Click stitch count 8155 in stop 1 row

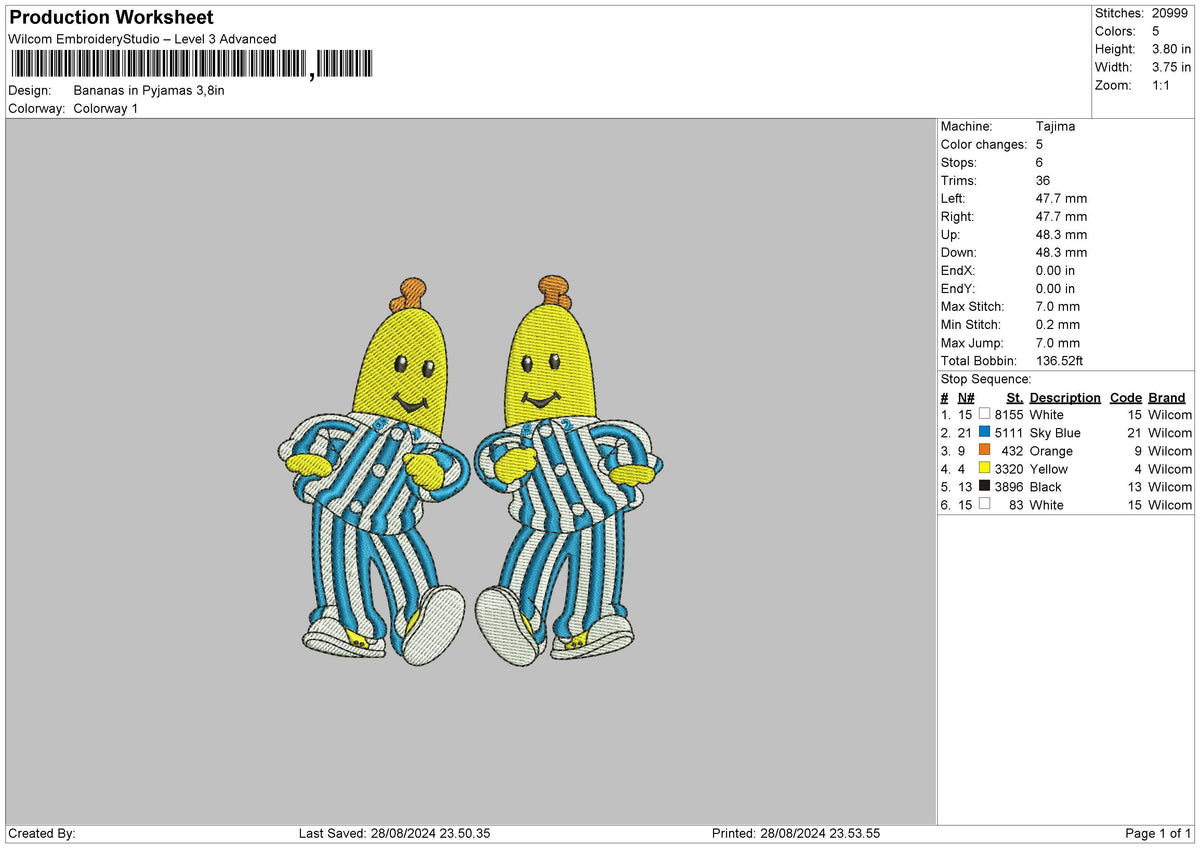click(1009, 415)
